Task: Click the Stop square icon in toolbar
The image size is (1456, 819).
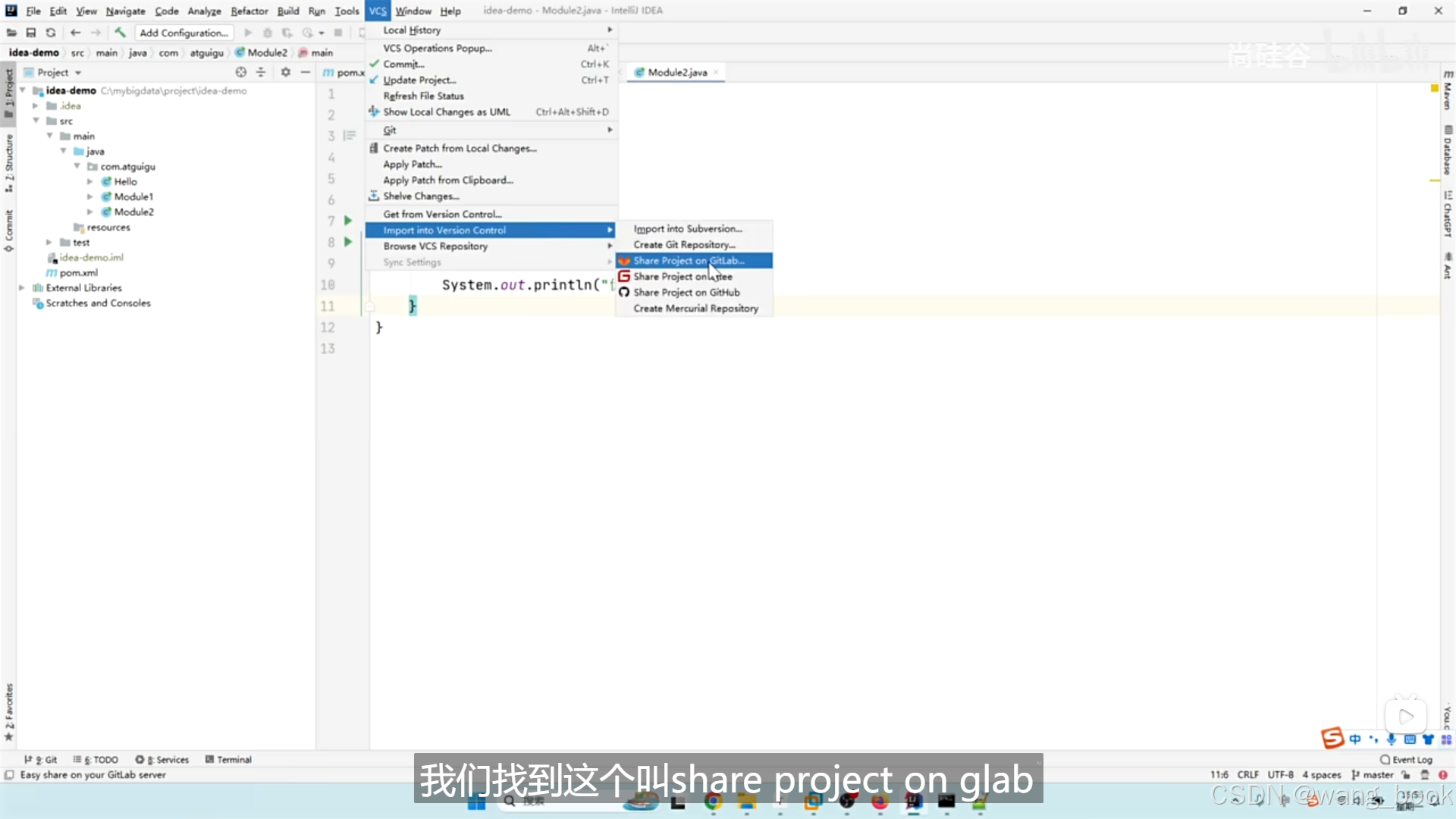Action: pyautogui.click(x=338, y=33)
